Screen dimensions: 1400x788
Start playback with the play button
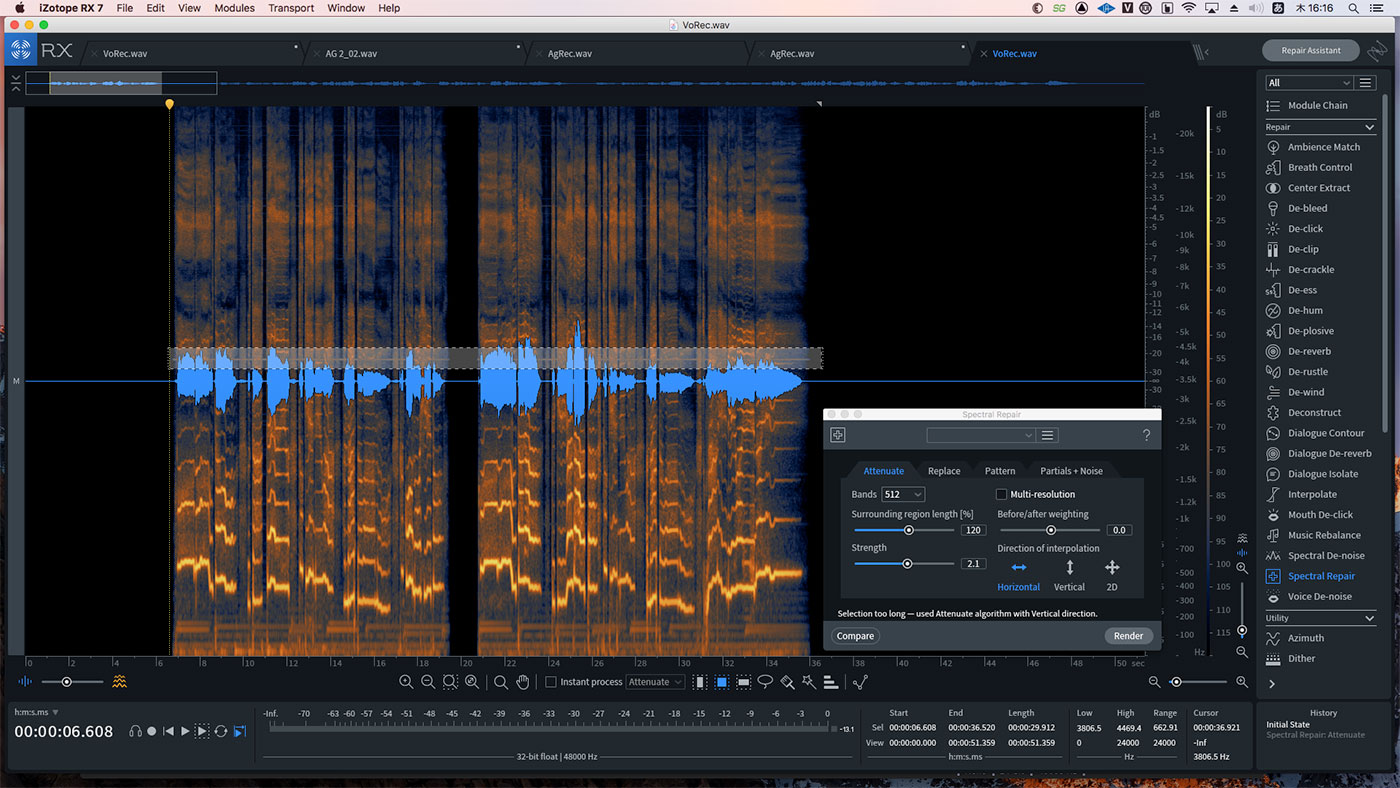tap(185, 731)
